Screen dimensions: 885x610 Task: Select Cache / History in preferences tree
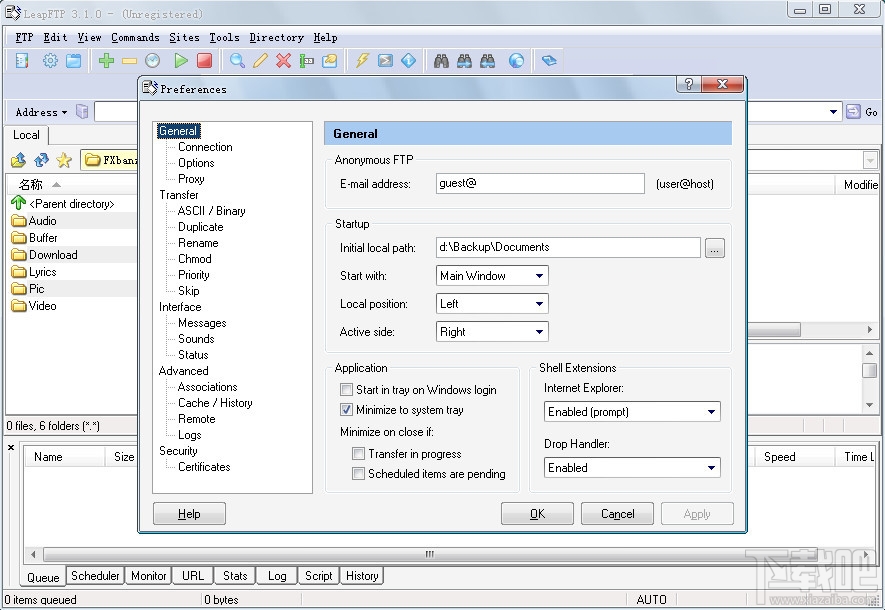click(215, 403)
